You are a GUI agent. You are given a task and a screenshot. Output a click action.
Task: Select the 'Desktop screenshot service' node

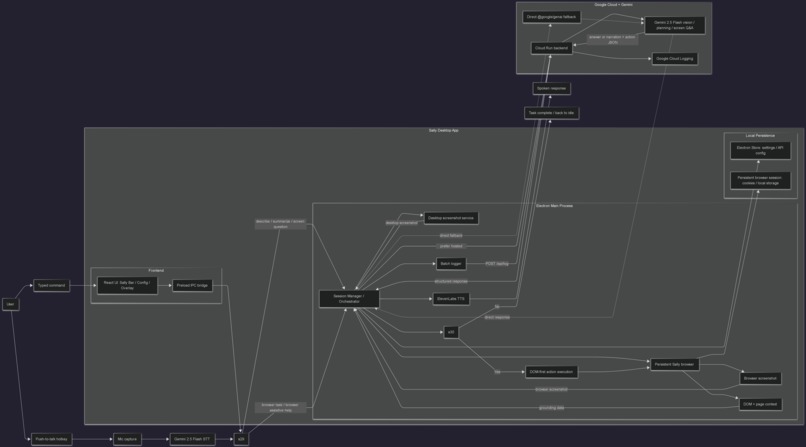point(451,218)
